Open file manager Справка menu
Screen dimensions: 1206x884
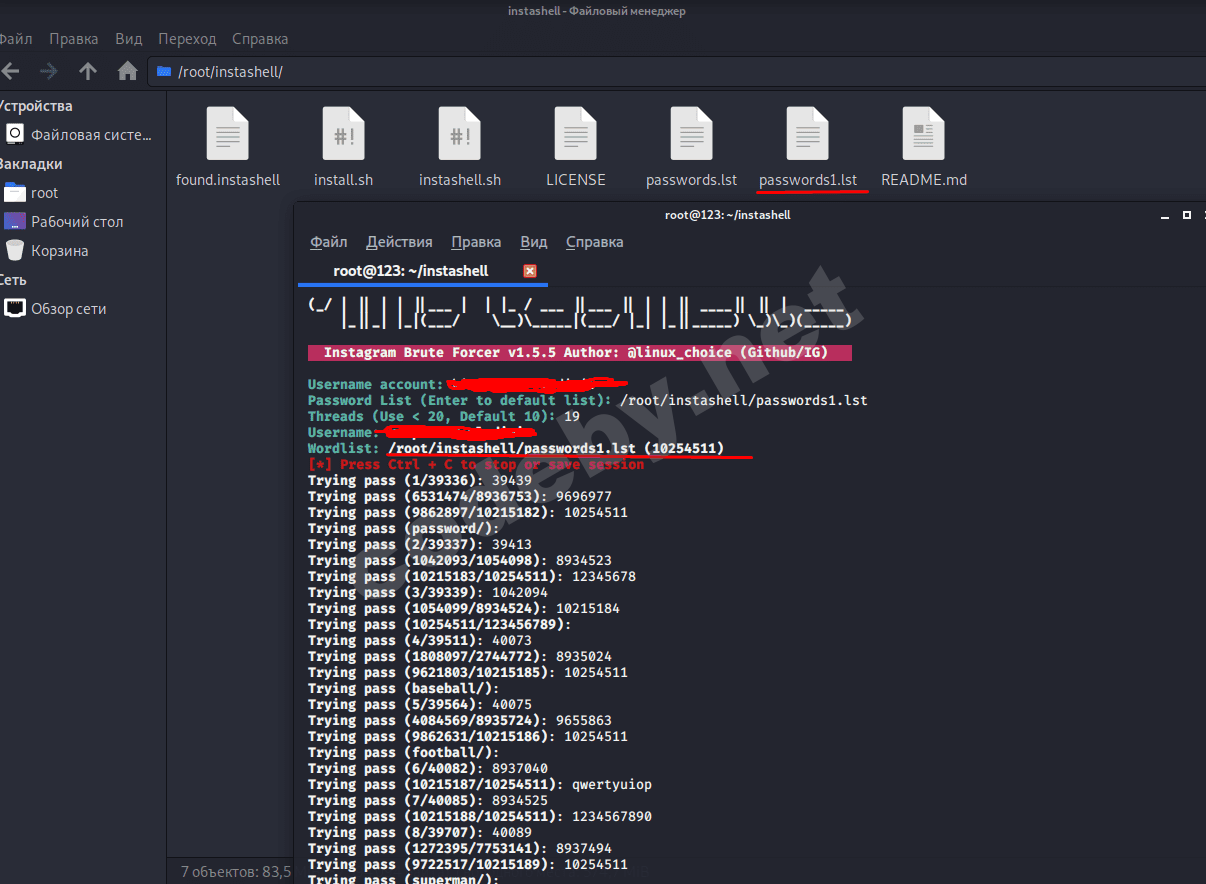tap(260, 39)
